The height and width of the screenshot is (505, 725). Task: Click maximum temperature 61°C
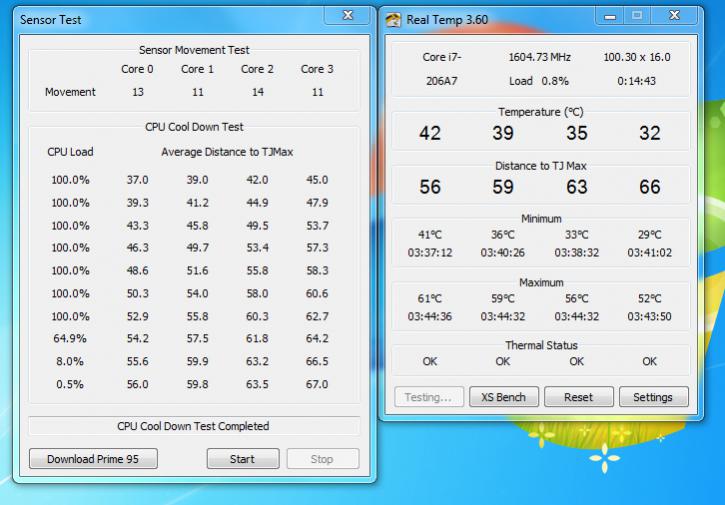(x=430, y=299)
